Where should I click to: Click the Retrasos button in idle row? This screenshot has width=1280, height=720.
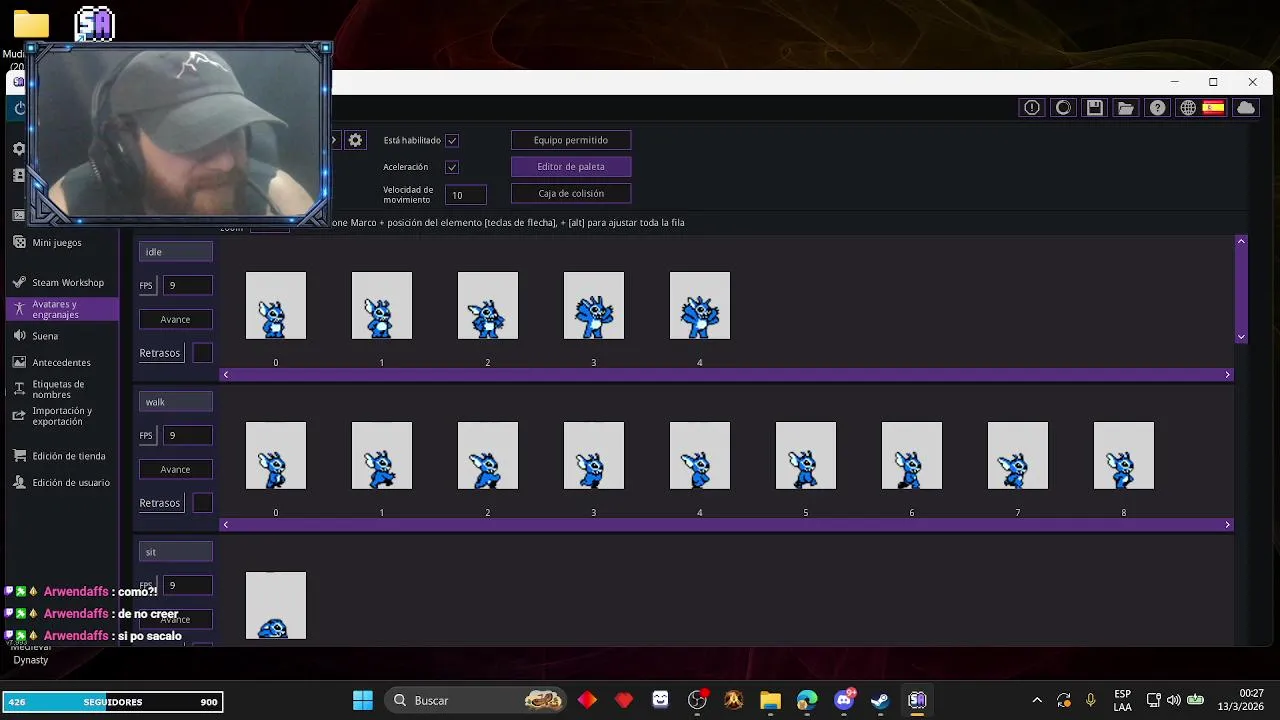click(x=160, y=353)
